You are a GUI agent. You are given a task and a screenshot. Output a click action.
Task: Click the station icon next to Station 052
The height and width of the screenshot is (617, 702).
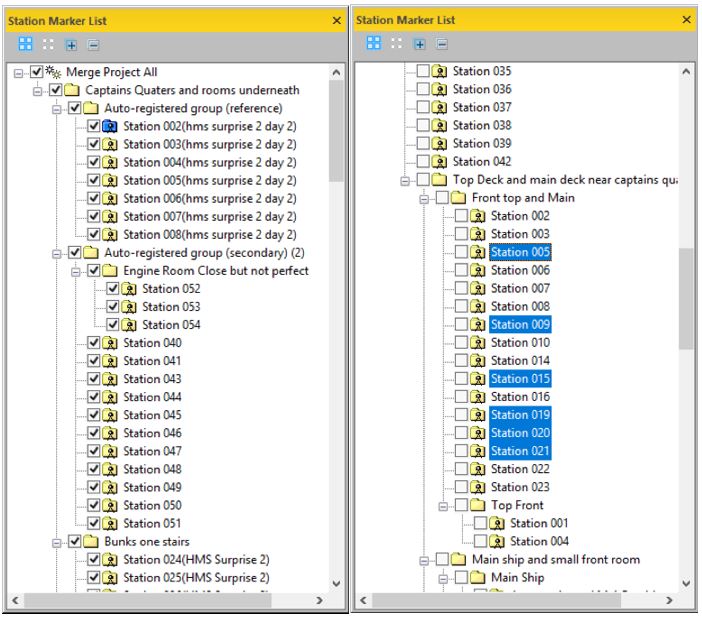[129, 289]
